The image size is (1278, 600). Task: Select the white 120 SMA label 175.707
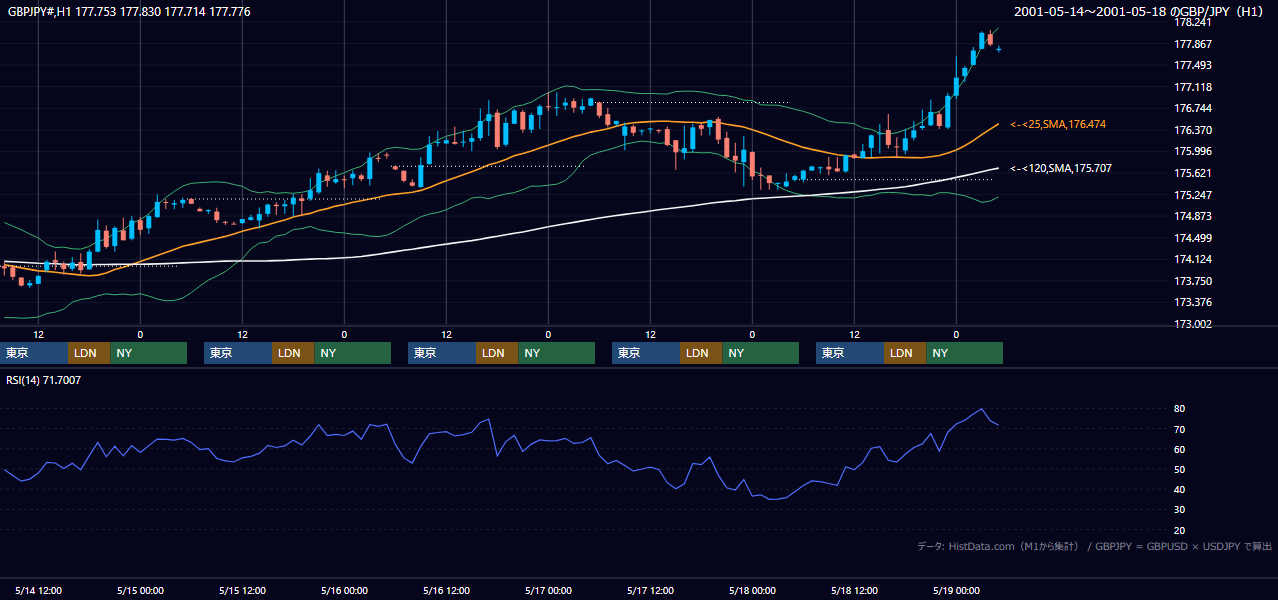(1060, 168)
